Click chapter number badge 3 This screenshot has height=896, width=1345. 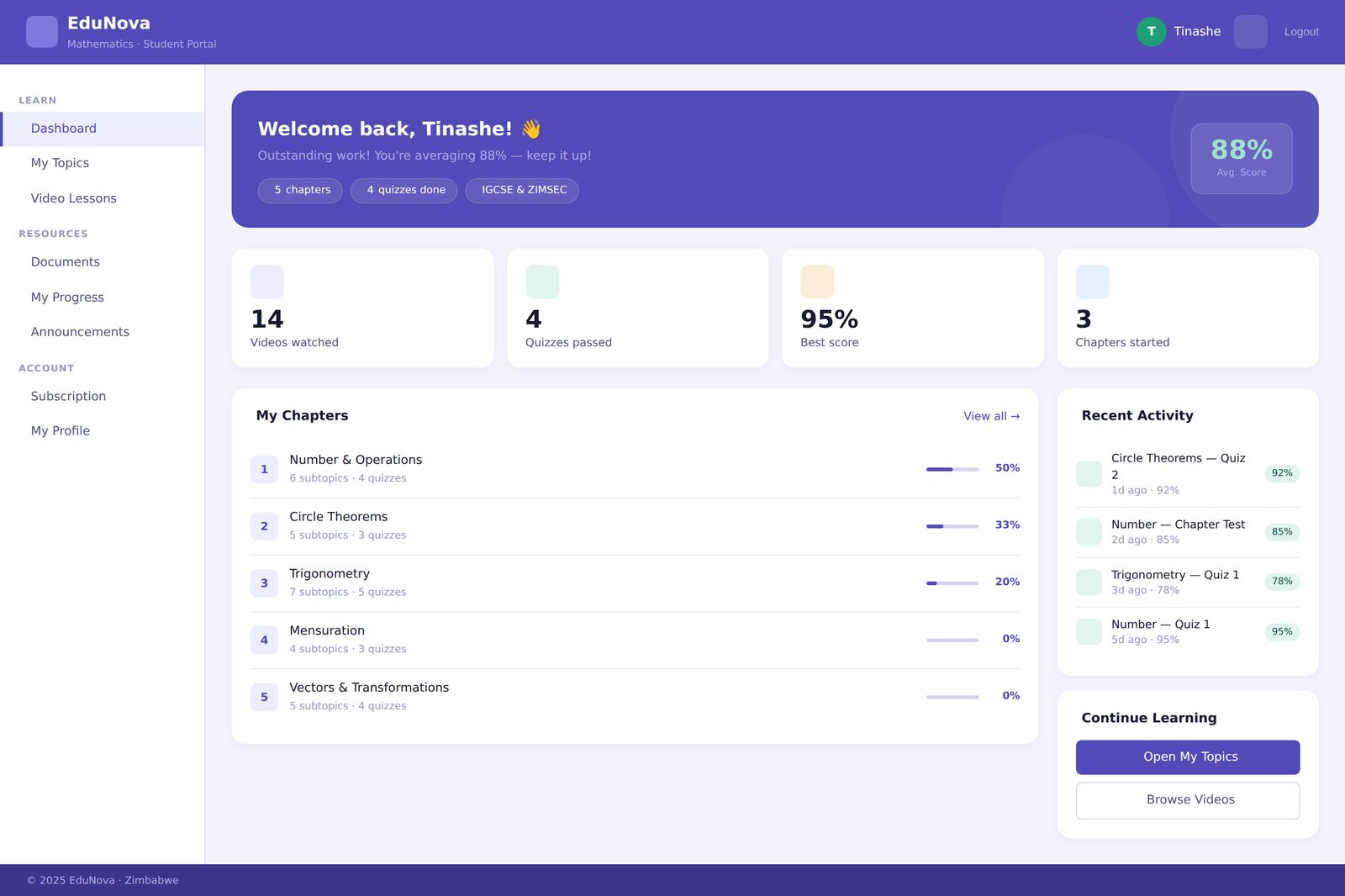point(264,583)
